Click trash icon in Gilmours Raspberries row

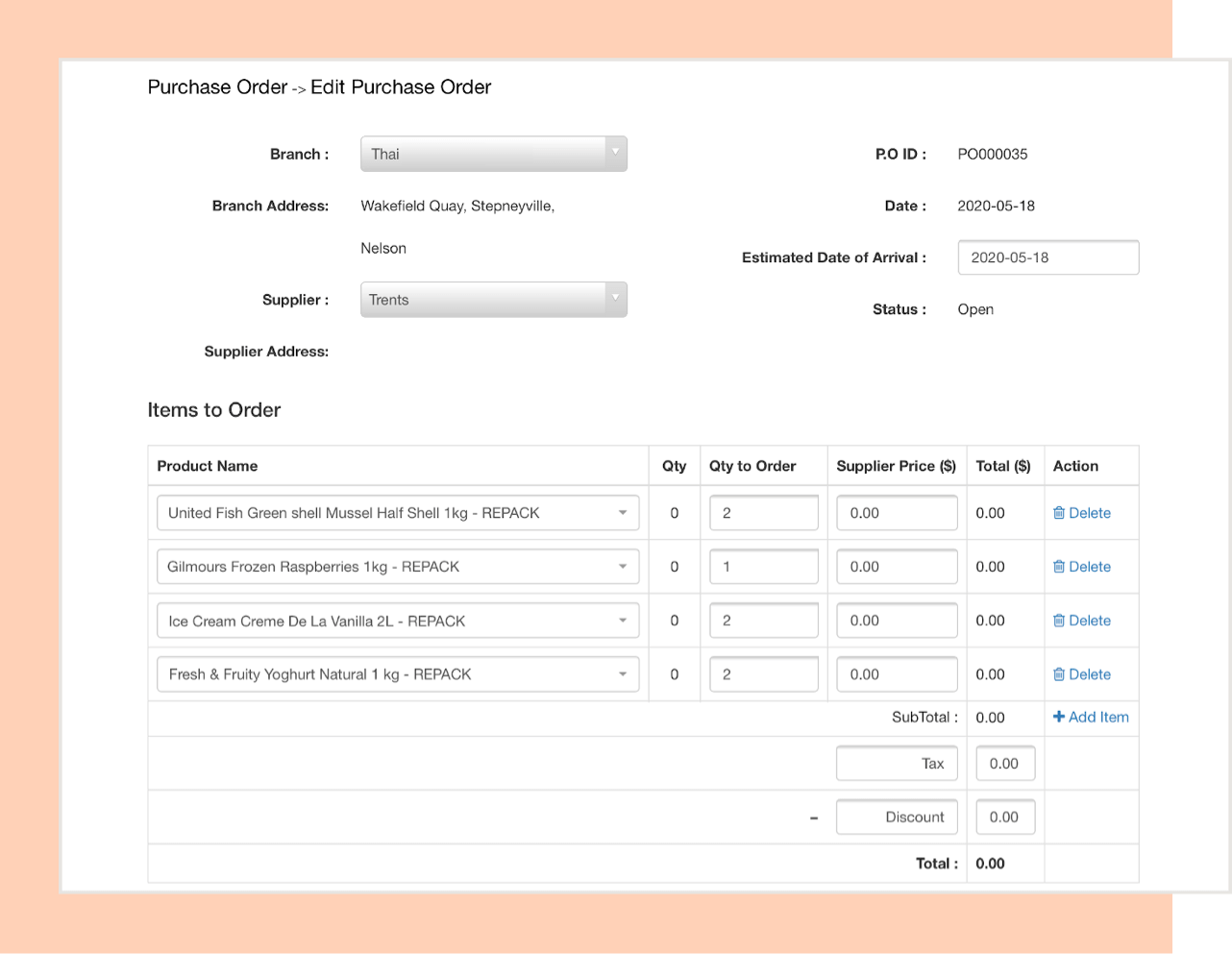(x=1059, y=567)
